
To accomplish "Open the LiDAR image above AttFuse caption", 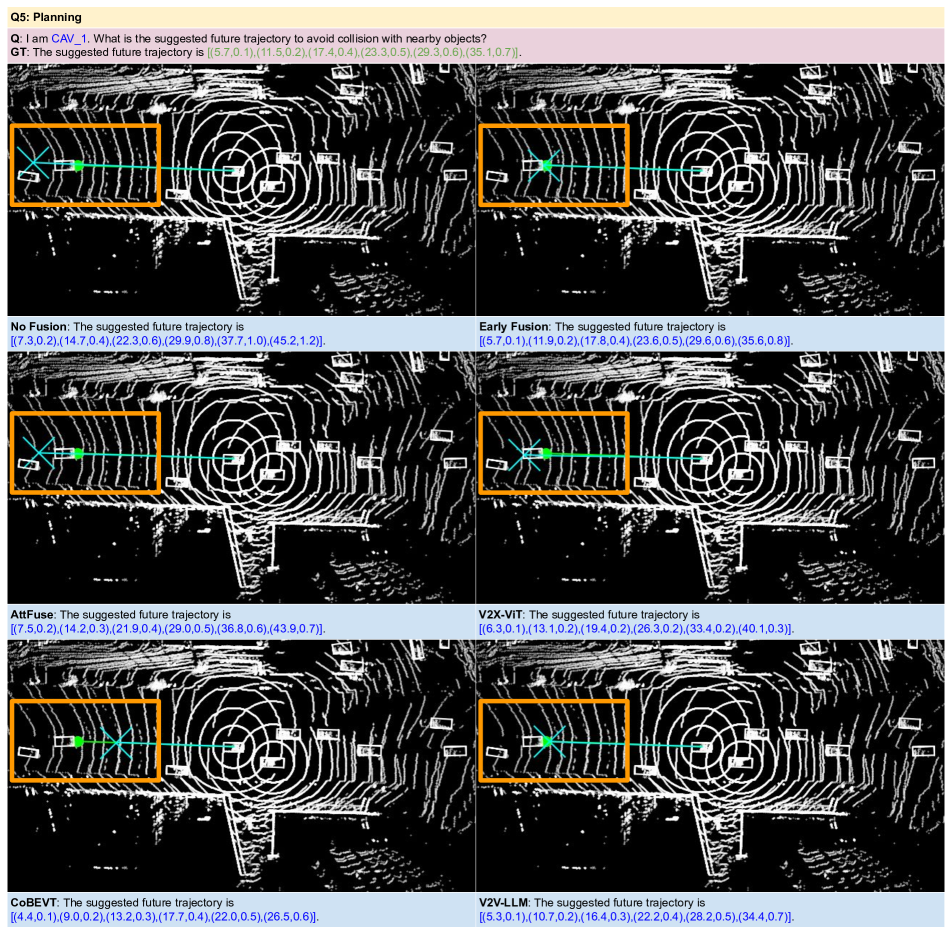I will click(241, 477).
